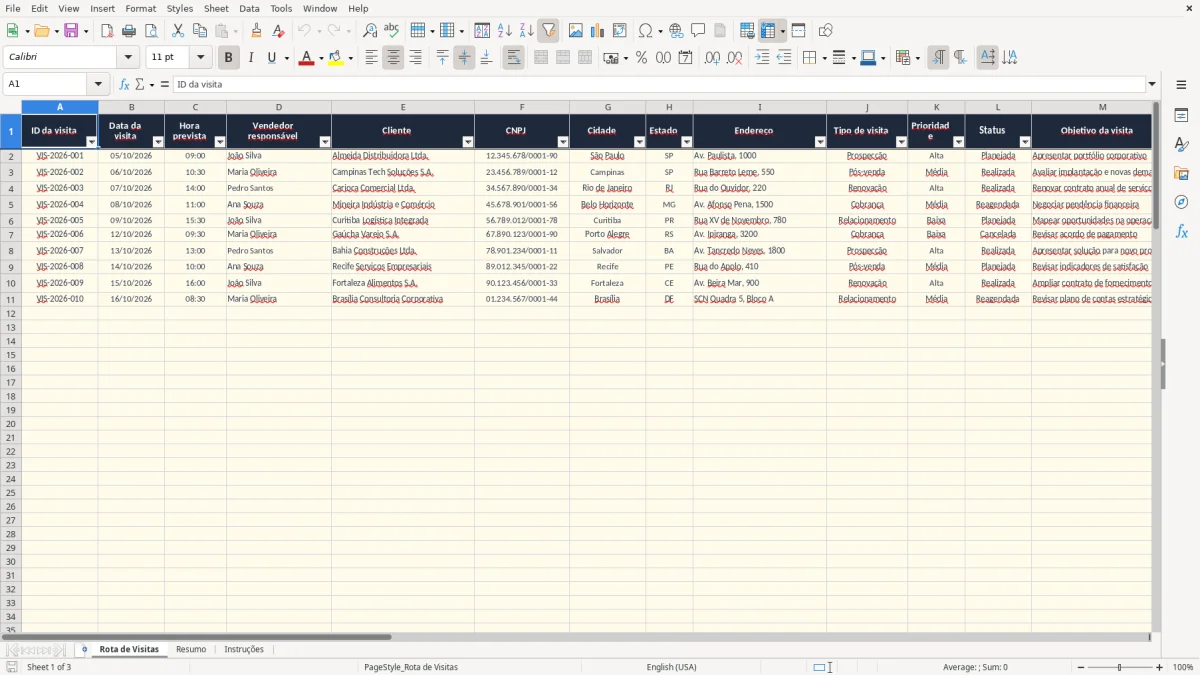The image size is (1200, 675).
Task: Open the Styles sidebar panel
Action: [1181, 145]
